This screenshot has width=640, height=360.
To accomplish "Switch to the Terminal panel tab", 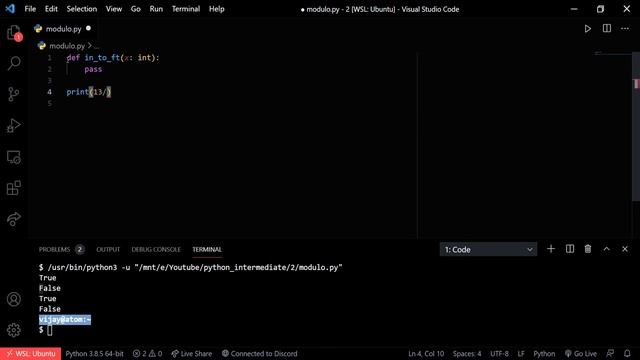I will [207, 249].
